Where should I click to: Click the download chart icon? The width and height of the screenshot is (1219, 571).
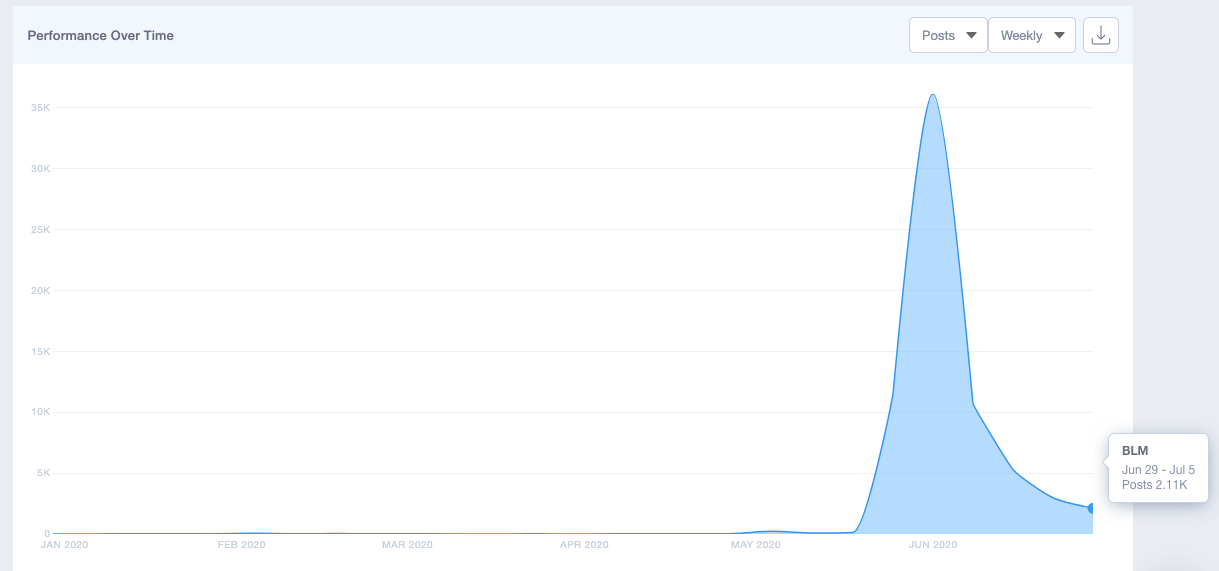[x=1101, y=35]
